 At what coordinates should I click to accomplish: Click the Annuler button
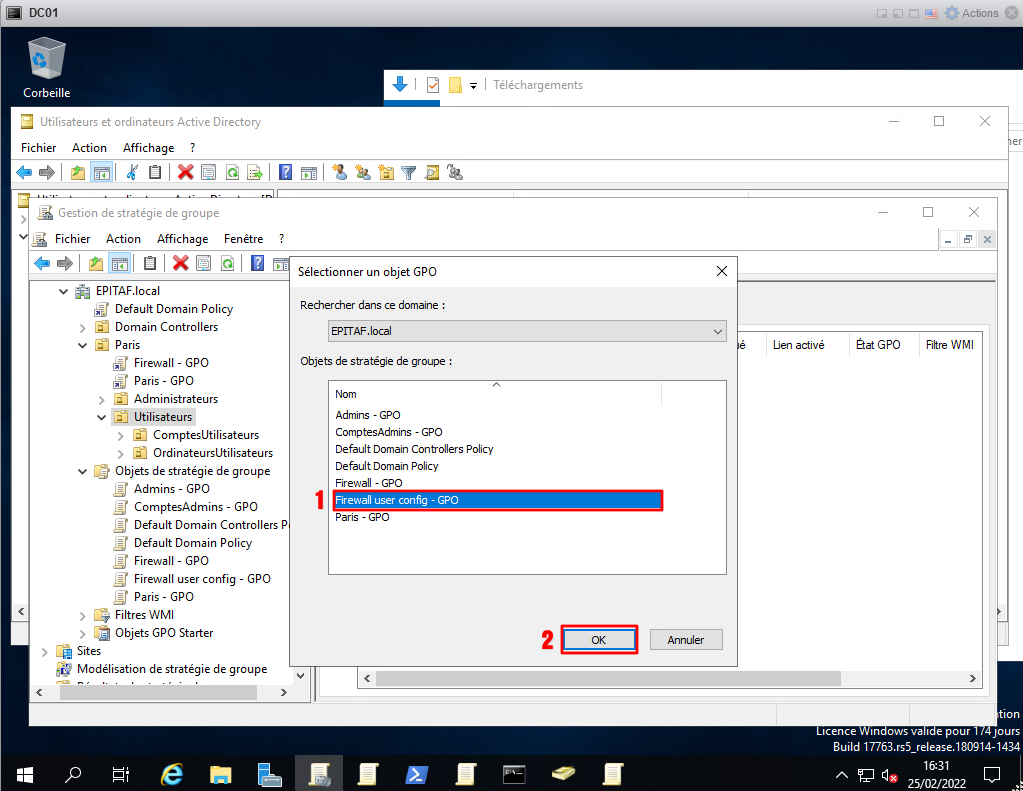coord(685,640)
